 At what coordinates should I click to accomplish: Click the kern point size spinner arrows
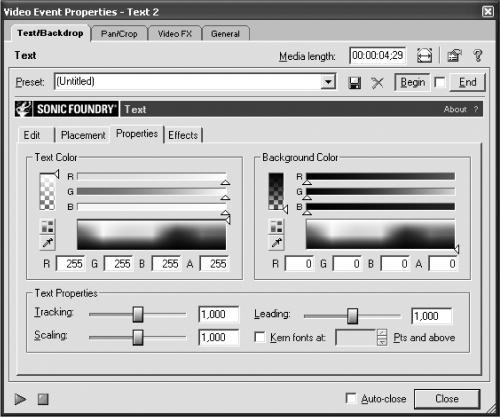click(382, 337)
